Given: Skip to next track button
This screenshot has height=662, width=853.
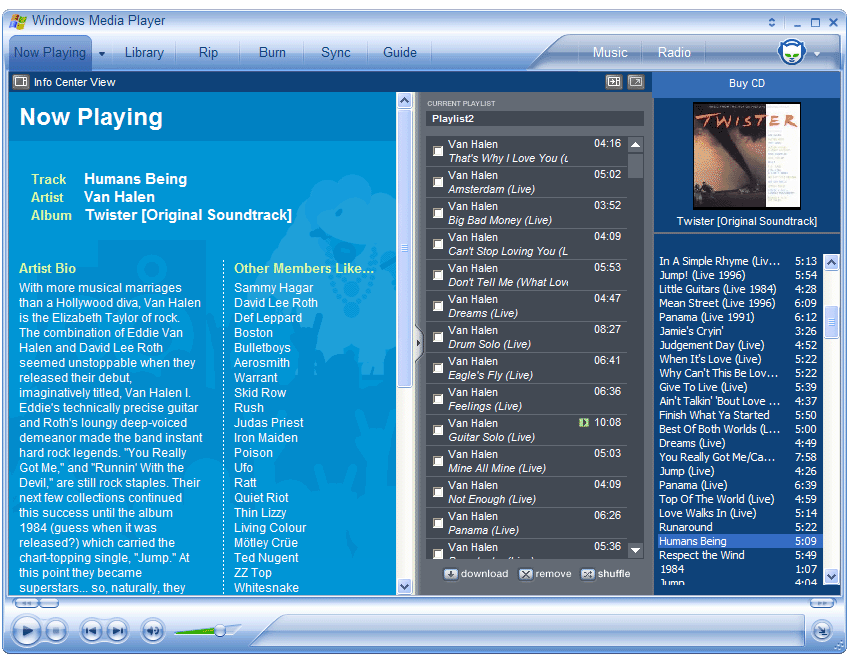Looking at the screenshot, I should point(117,631).
